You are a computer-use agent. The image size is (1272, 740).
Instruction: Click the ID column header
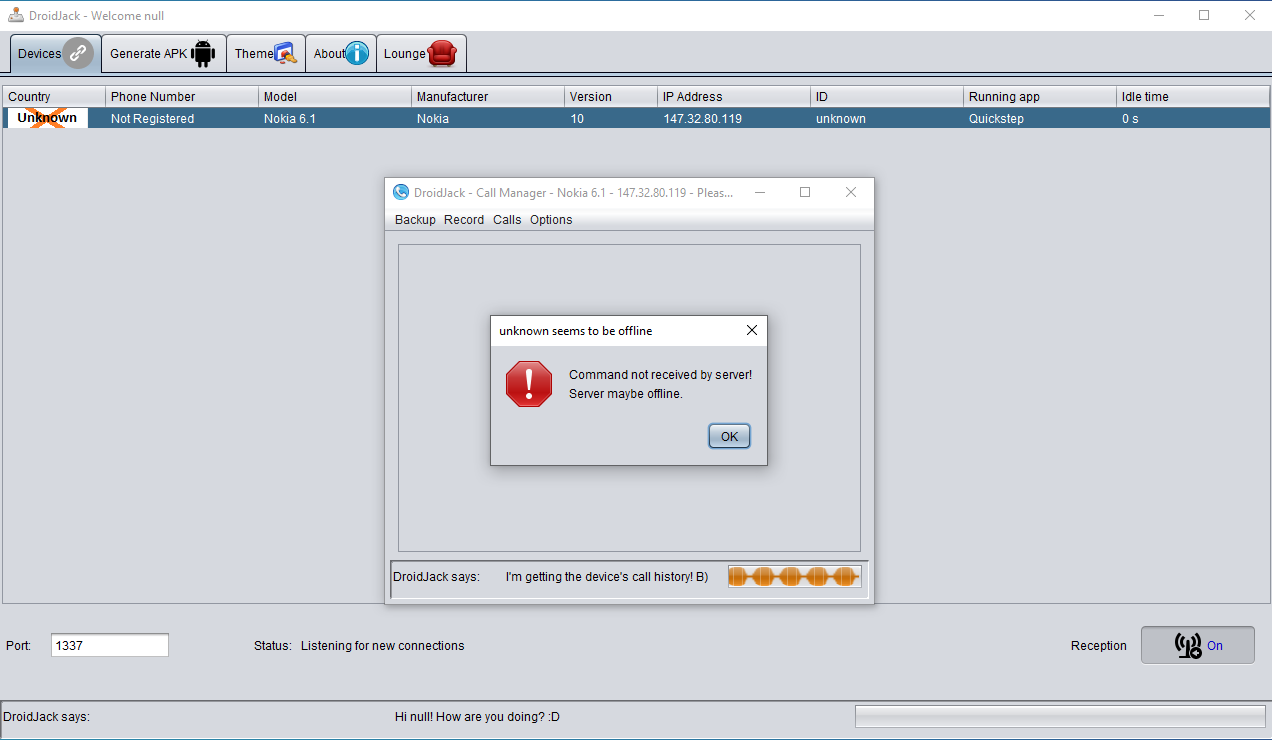click(x=887, y=97)
